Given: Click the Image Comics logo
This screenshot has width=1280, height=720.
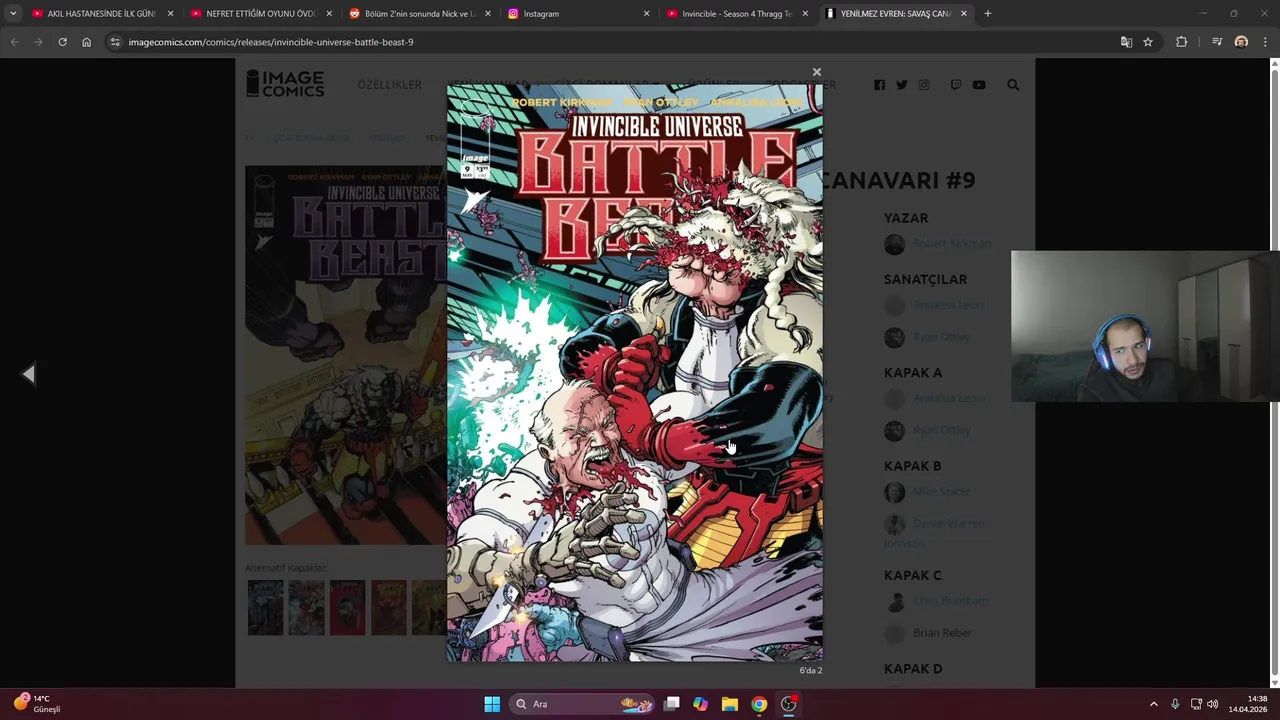Looking at the screenshot, I should pos(285,84).
